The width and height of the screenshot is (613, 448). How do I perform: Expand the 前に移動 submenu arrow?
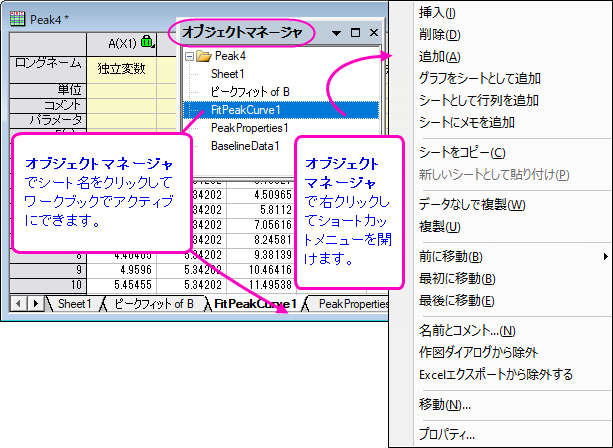[x=605, y=257]
